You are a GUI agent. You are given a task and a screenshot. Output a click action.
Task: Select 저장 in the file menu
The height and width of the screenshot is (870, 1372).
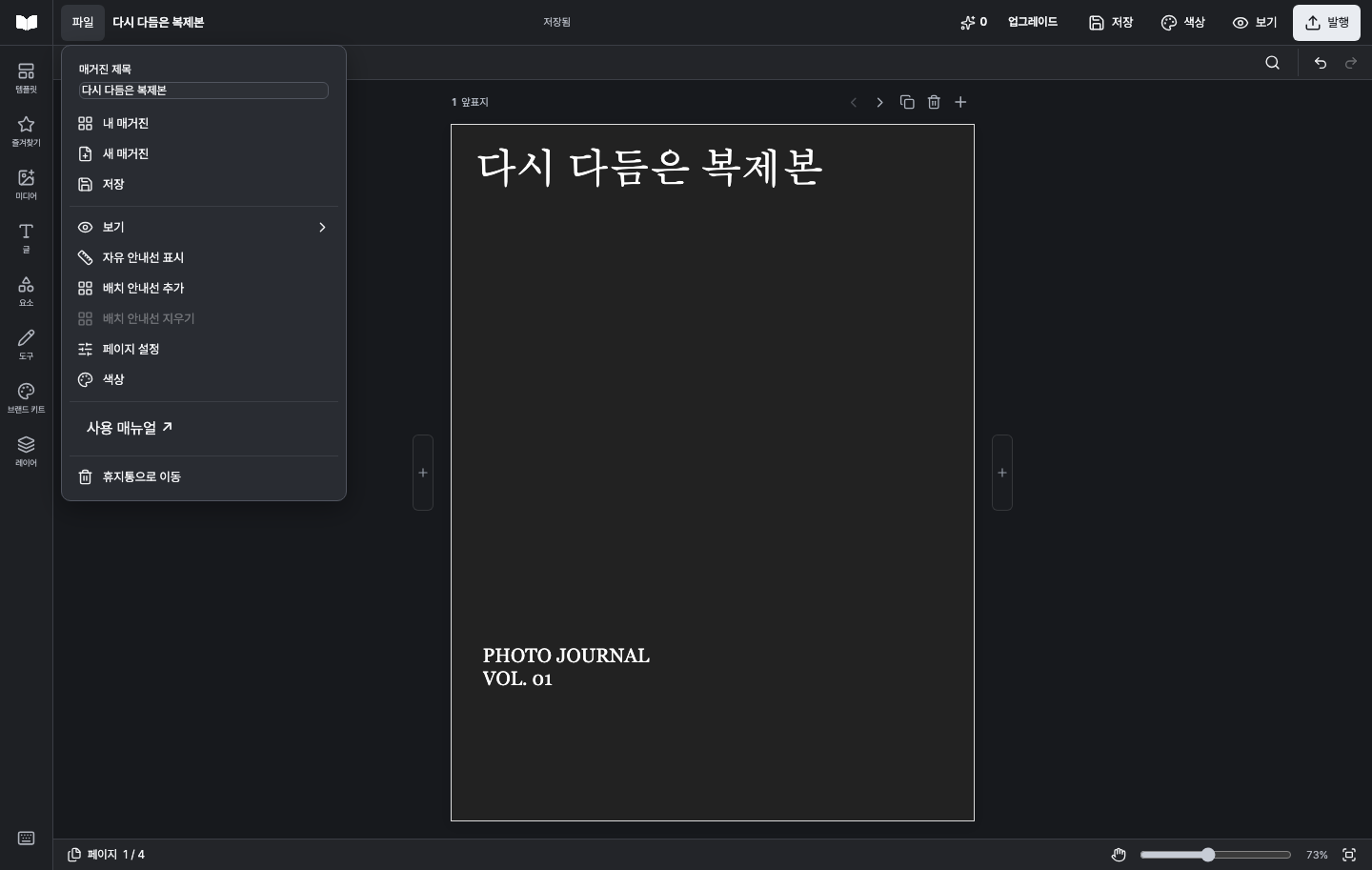(x=203, y=184)
